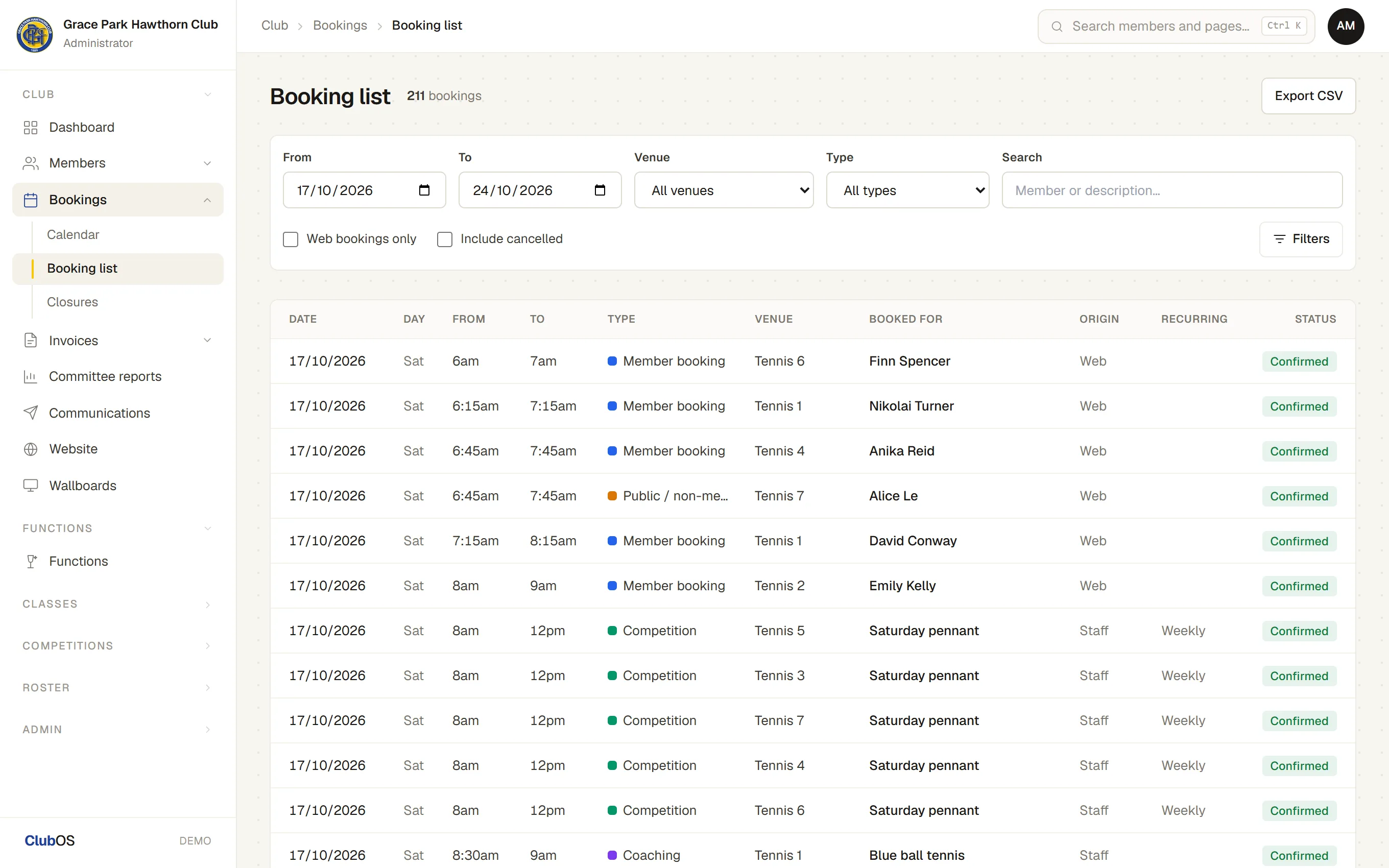Click the Members people icon
This screenshot has height=868, width=1389.
pos(31,163)
